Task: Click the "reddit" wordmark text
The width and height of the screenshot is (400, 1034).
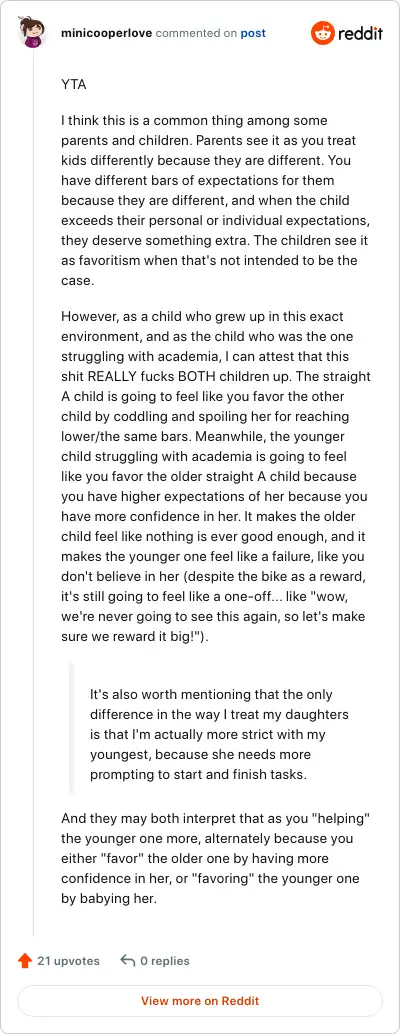Action: pos(360,34)
